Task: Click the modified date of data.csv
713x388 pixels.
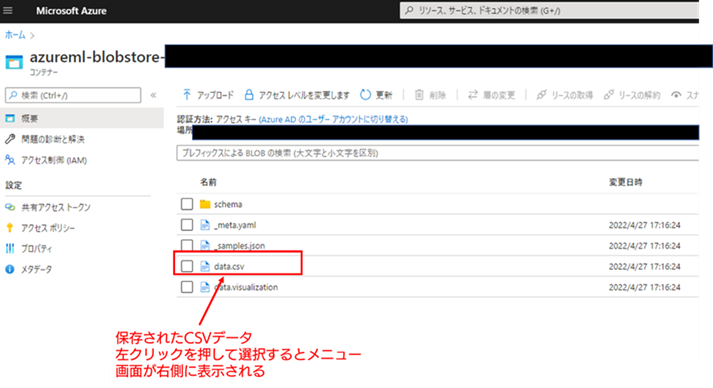Action: tap(644, 267)
